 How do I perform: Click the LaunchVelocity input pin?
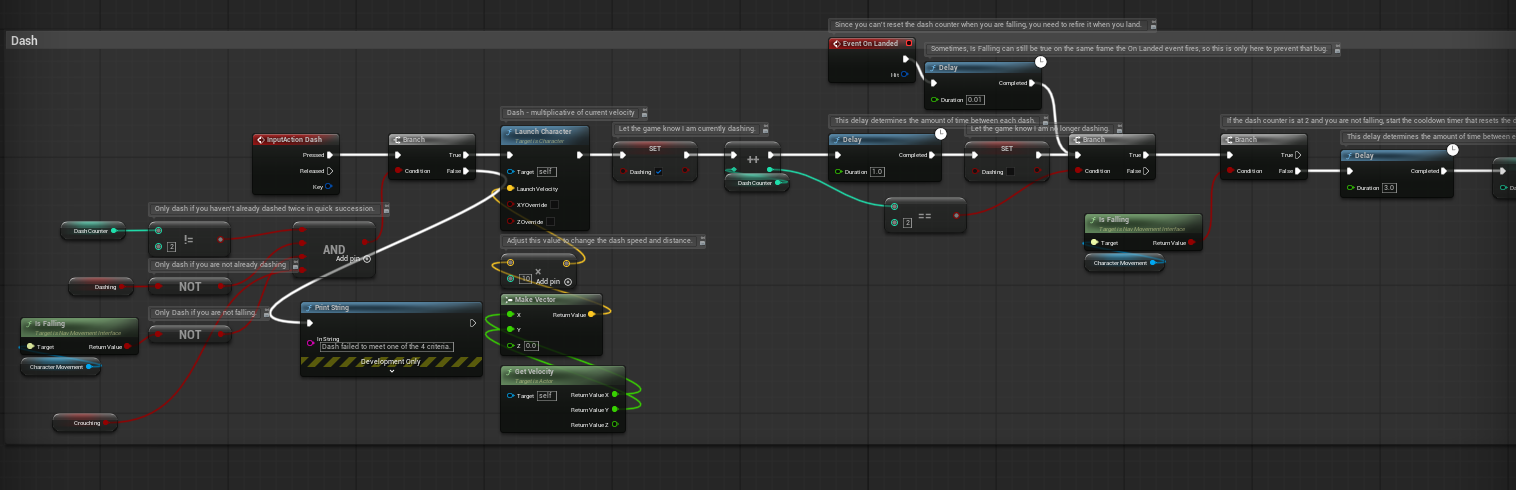pos(511,188)
